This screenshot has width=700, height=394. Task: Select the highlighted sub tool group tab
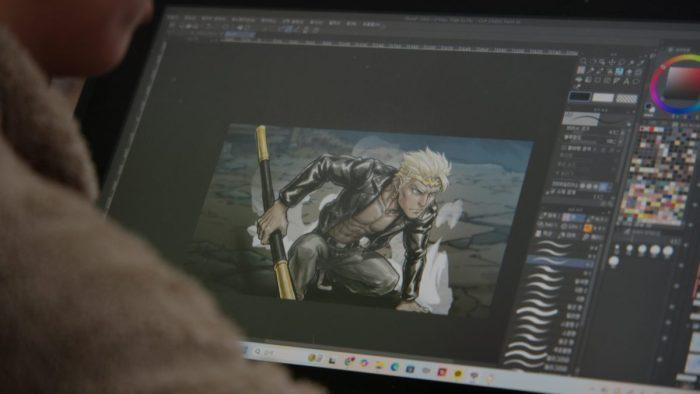tap(574, 217)
